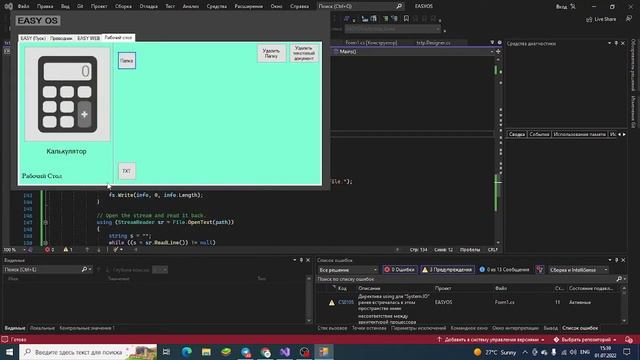The image size is (640, 360).
Task: Open the calculator app thumbnail
Action: coord(67,94)
